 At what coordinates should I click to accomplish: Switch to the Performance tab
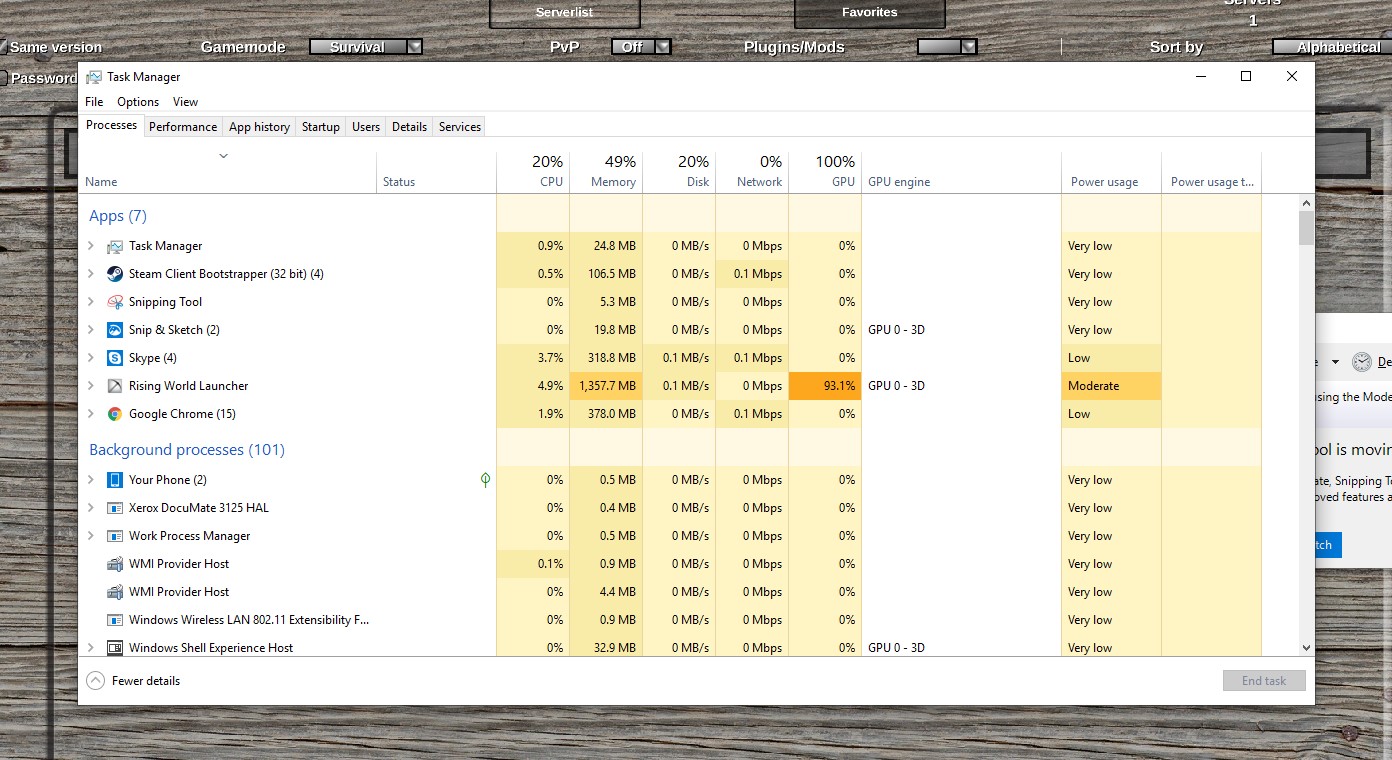click(183, 127)
